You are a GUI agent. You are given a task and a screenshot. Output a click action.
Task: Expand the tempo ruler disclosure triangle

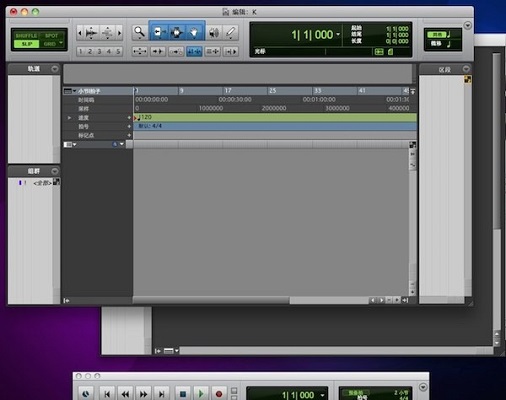point(69,118)
